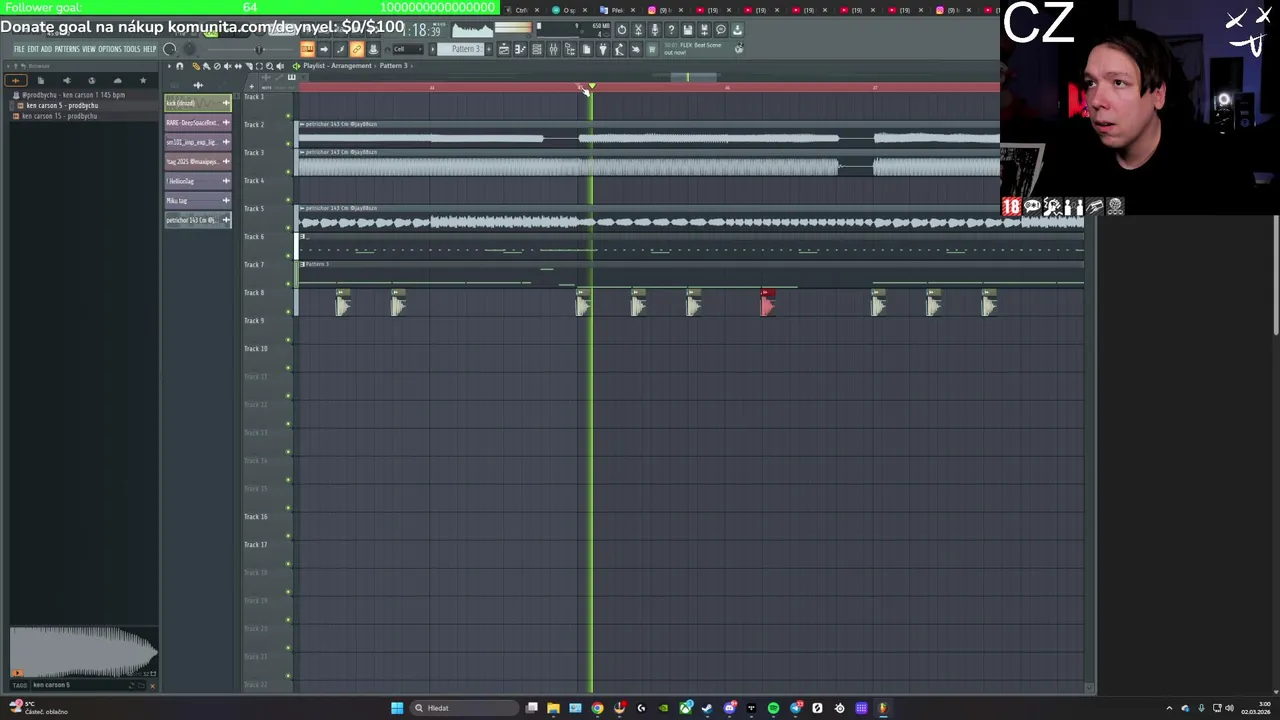Image resolution: width=1280 pixels, height=720 pixels.
Task: Select the playlist Paint brush tool
Action: point(207,66)
